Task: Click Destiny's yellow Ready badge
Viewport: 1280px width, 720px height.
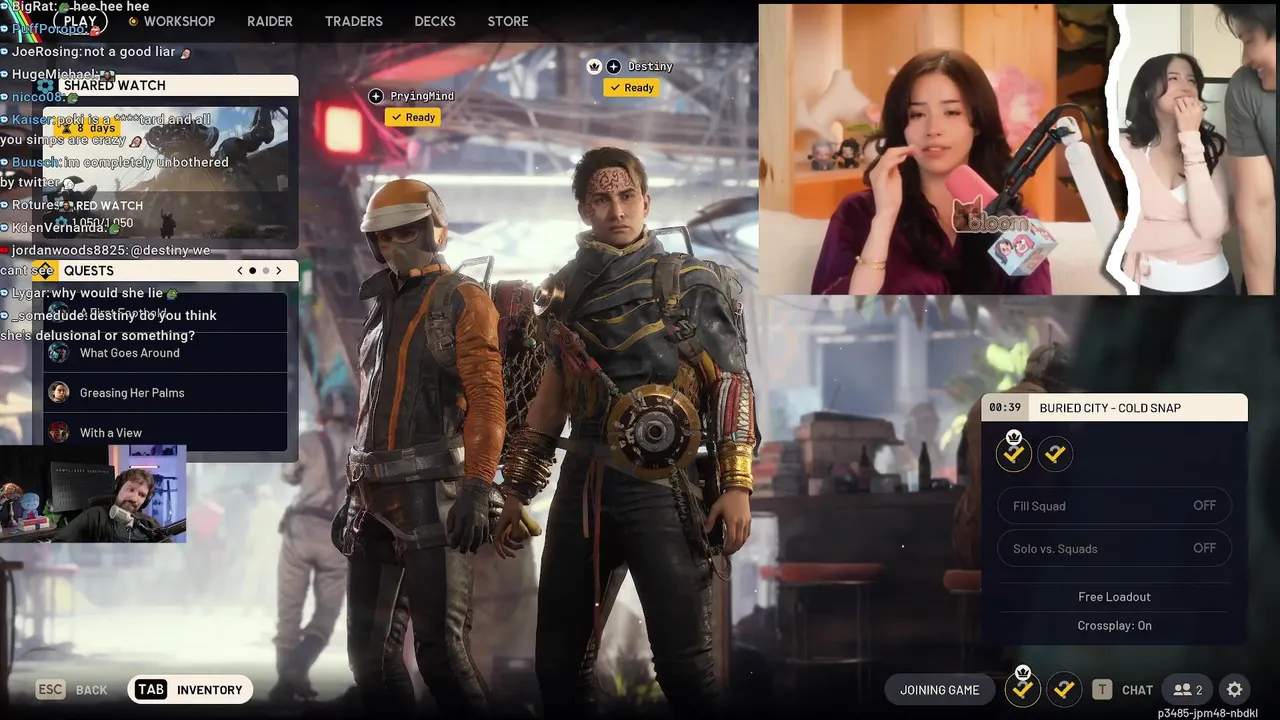Action: (x=632, y=87)
